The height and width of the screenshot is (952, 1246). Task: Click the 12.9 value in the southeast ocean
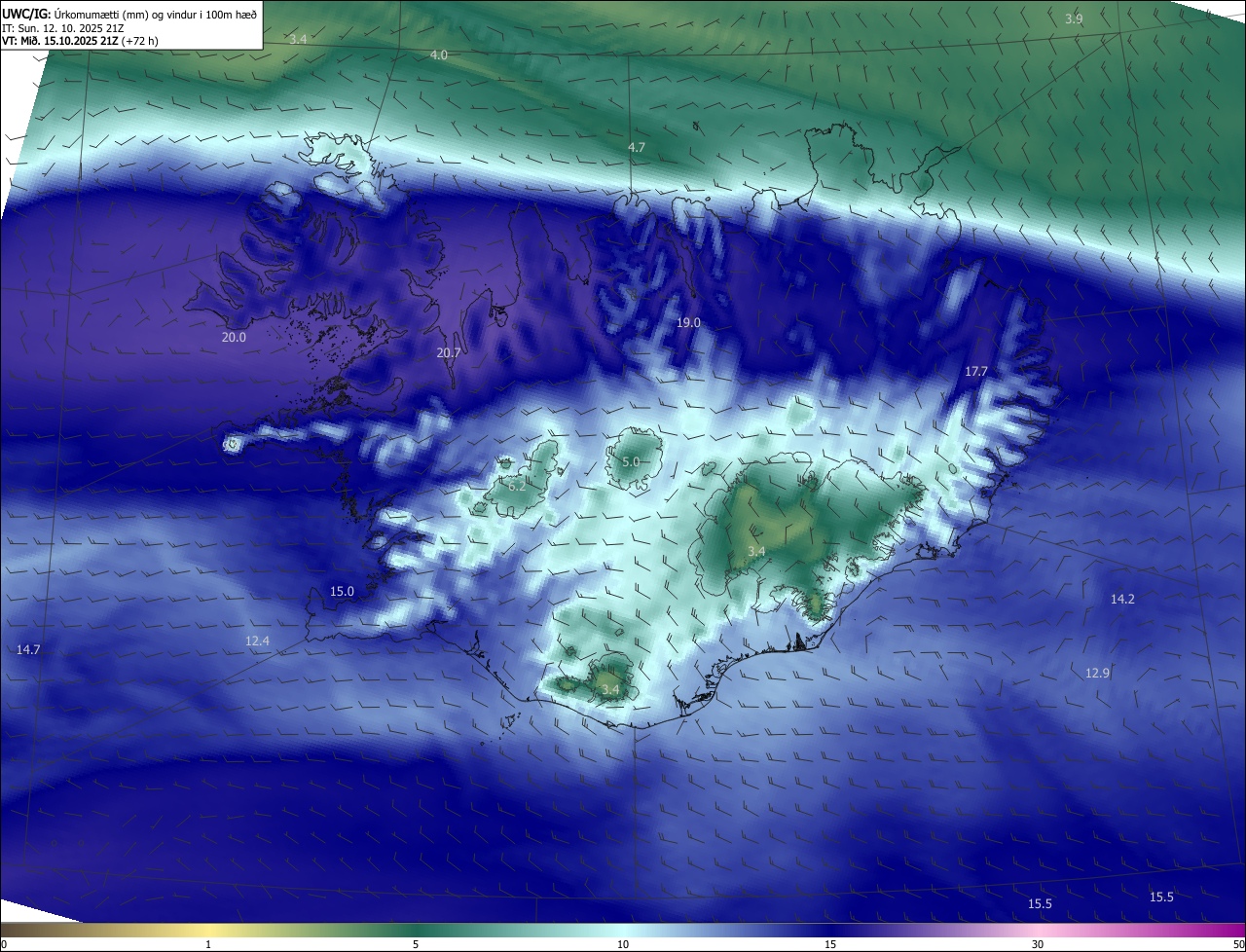pyautogui.click(x=1097, y=673)
